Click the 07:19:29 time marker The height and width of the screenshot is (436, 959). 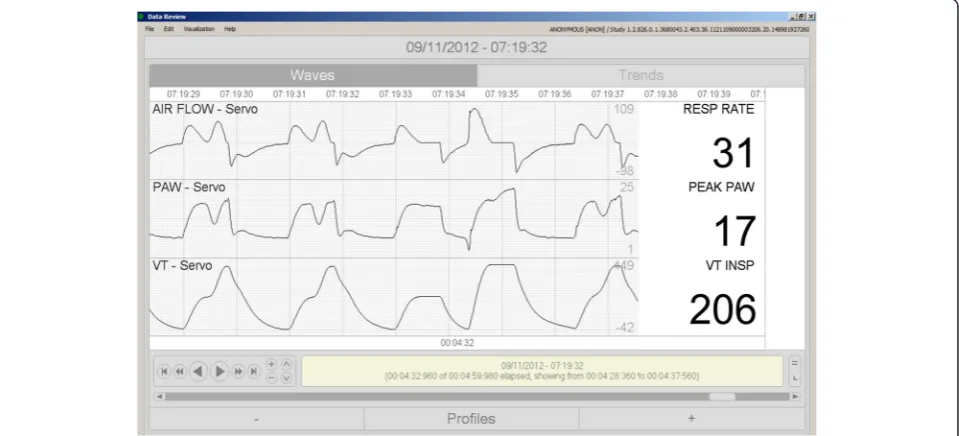(x=183, y=94)
